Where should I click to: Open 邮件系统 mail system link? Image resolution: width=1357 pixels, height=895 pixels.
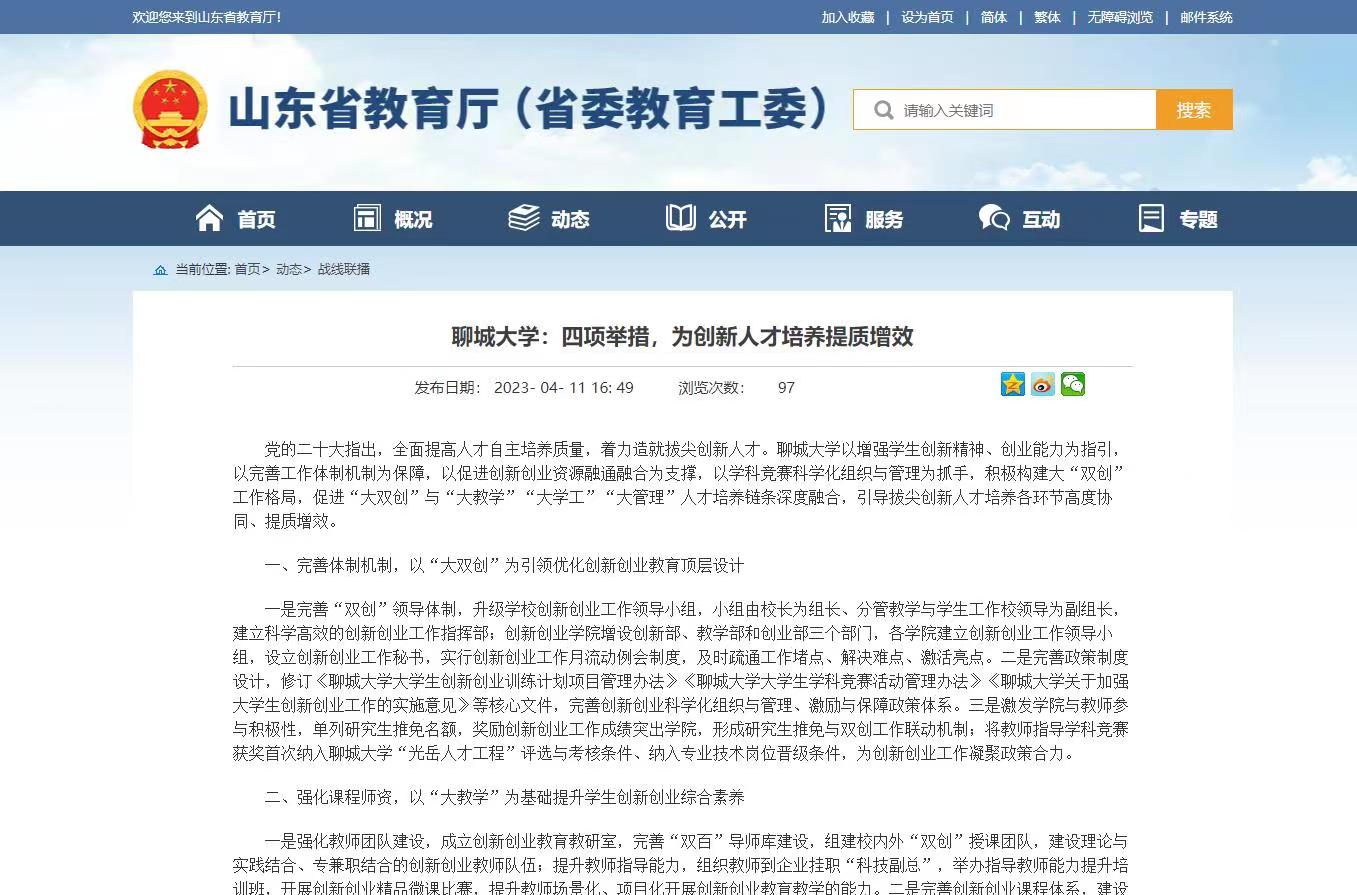(1206, 17)
